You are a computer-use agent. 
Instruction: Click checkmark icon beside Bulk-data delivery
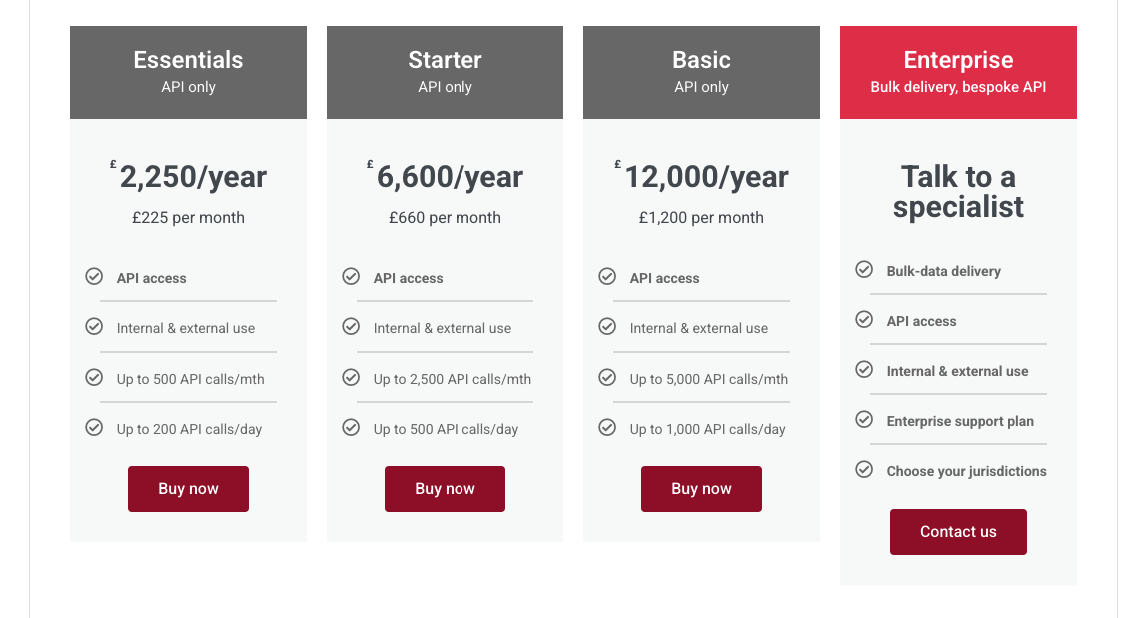(x=864, y=269)
